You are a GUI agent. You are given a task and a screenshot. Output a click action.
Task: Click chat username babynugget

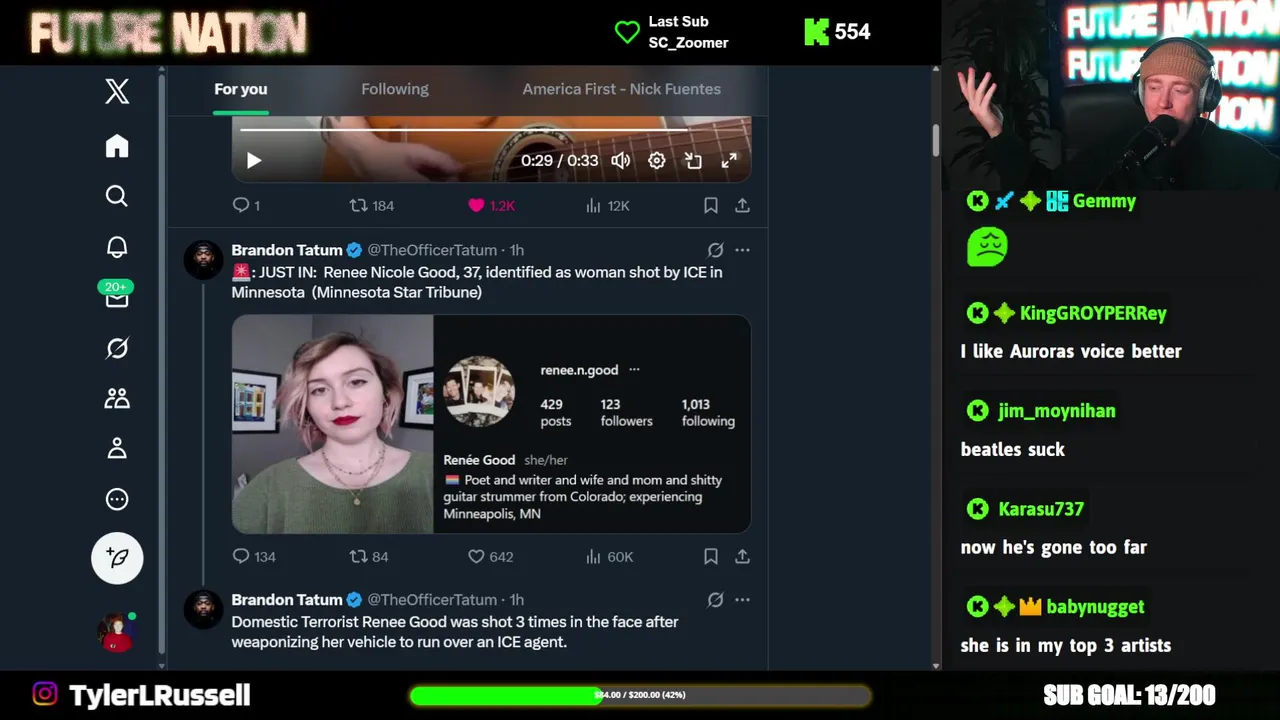pos(1095,607)
